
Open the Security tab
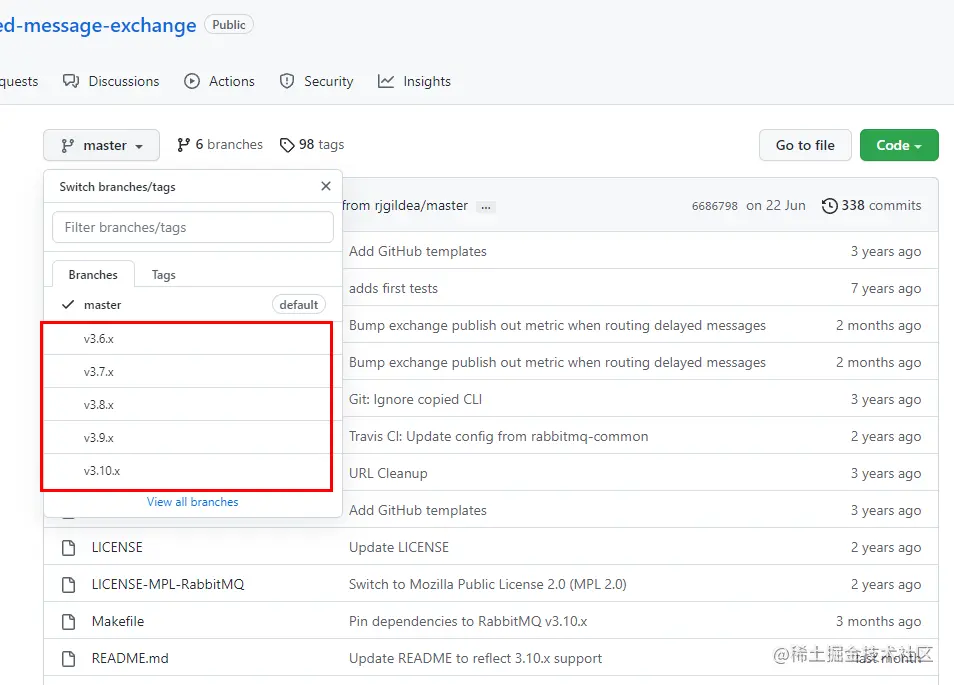tap(316, 82)
